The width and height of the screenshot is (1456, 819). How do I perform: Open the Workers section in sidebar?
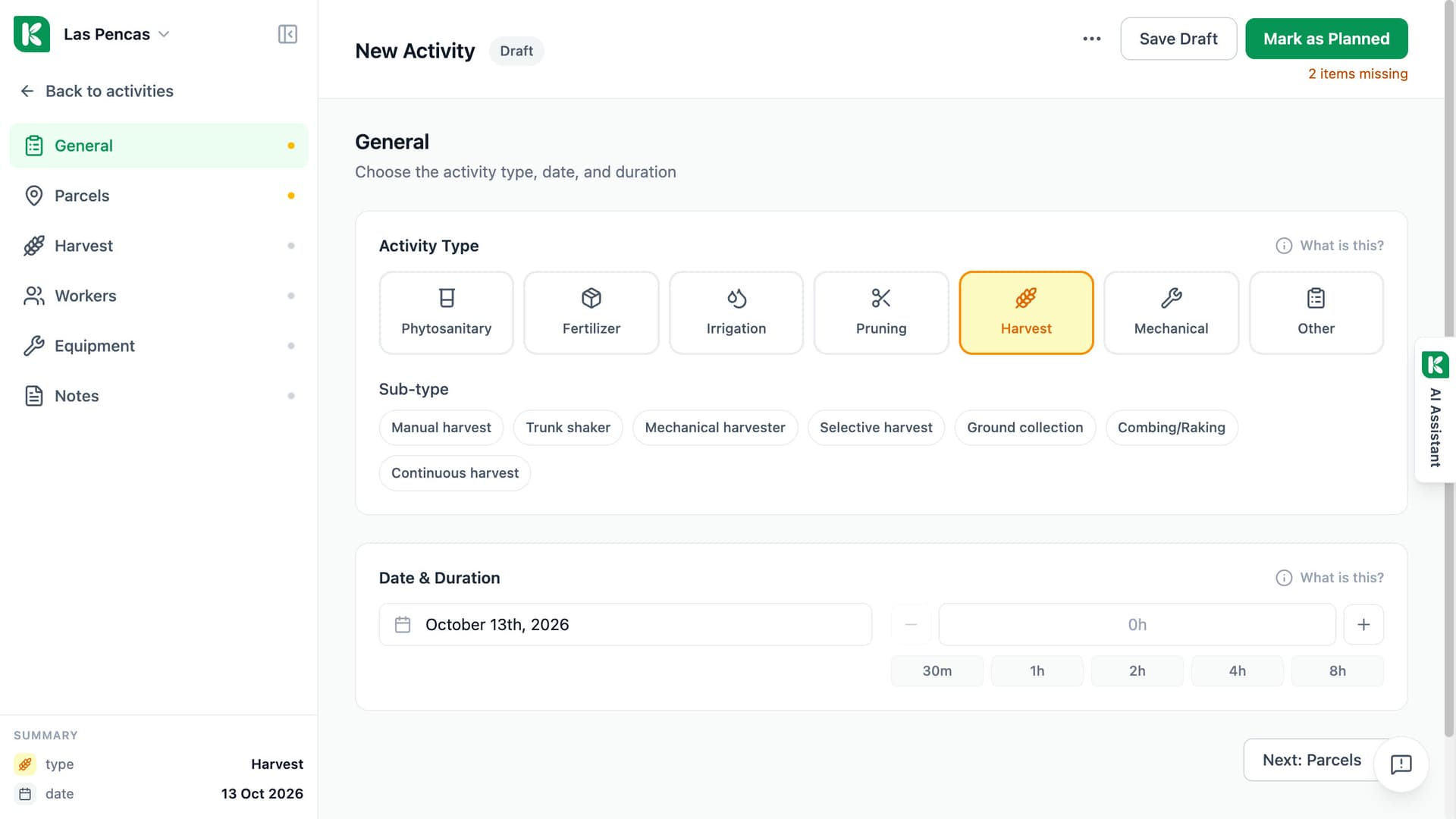pos(158,296)
